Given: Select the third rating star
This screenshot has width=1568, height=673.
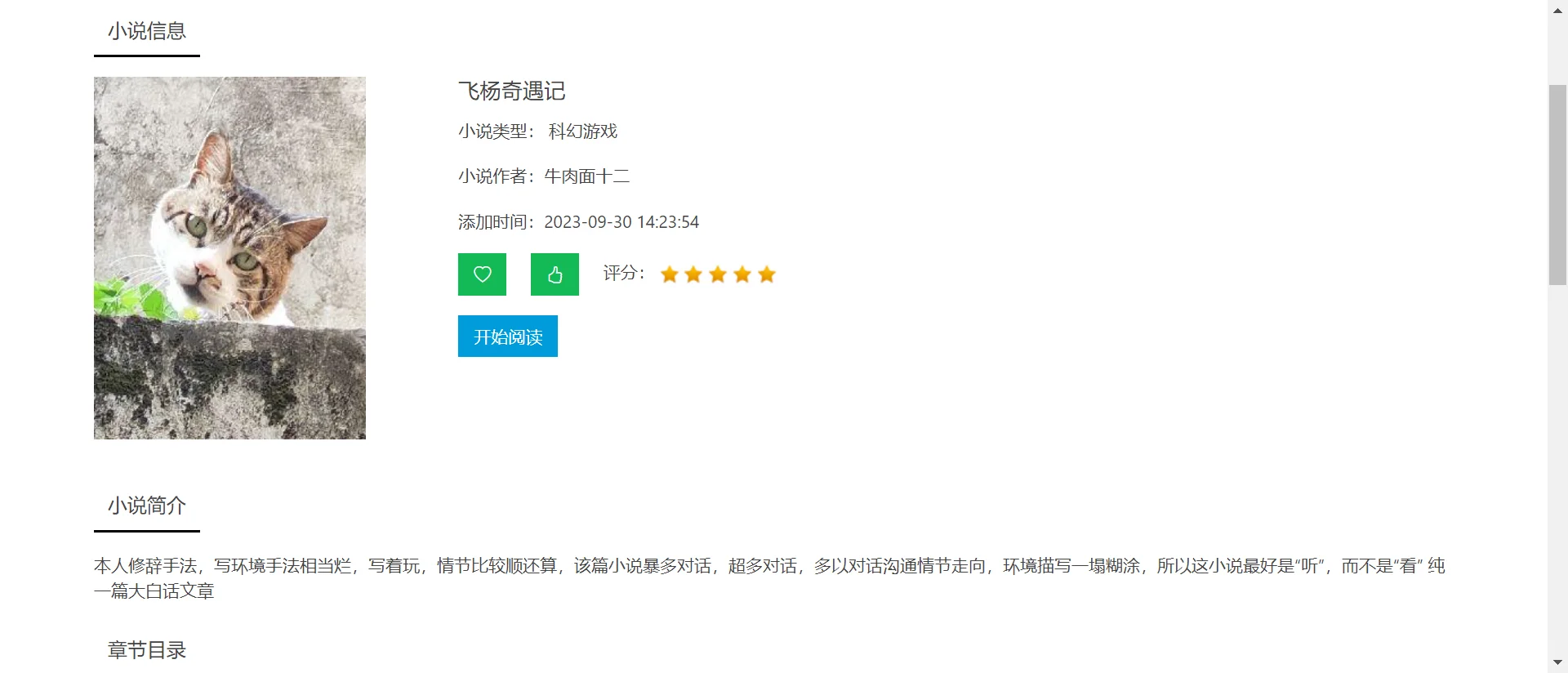Looking at the screenshot, I should point(718,274).
